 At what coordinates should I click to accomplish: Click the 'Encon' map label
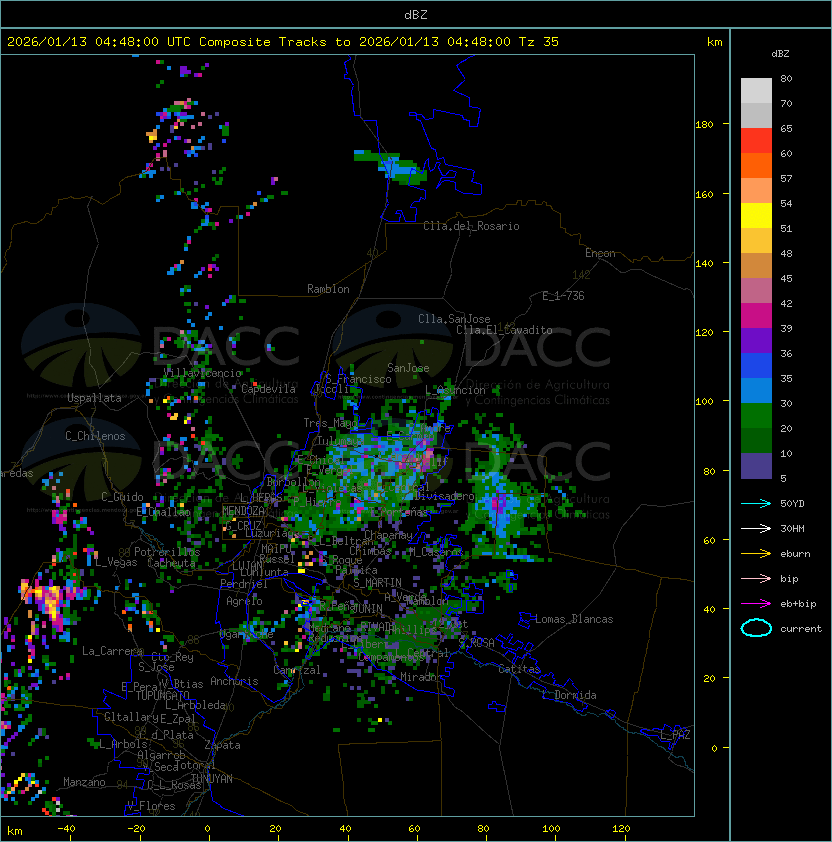point(600,253)
